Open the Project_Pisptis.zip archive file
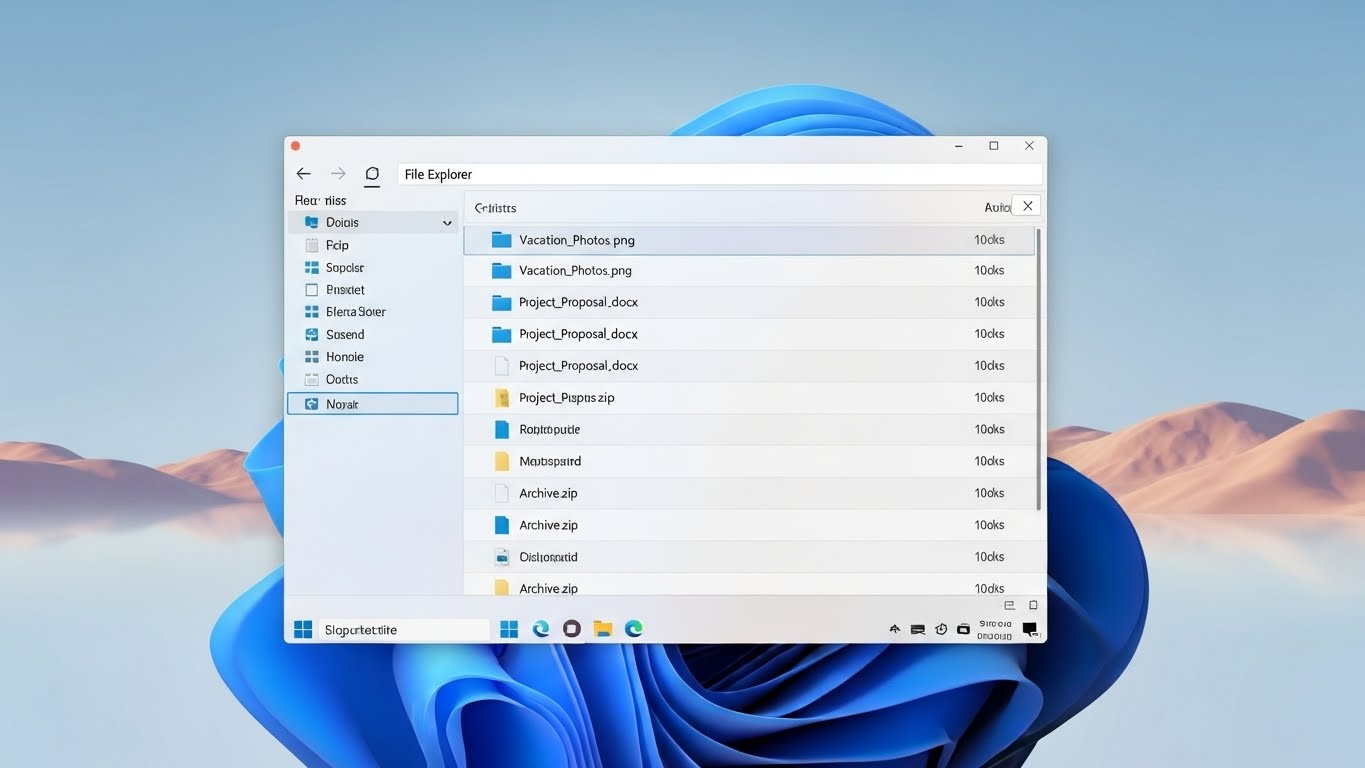The image size is (1365, 768). tap(566, 398)
